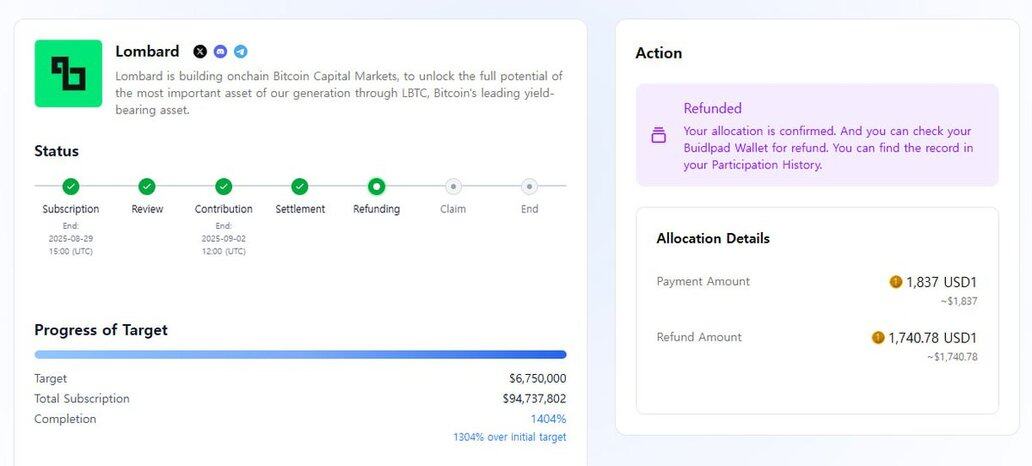Click the Settlement step label
Screen dimensions: 1032x466
tap(300, 209)
